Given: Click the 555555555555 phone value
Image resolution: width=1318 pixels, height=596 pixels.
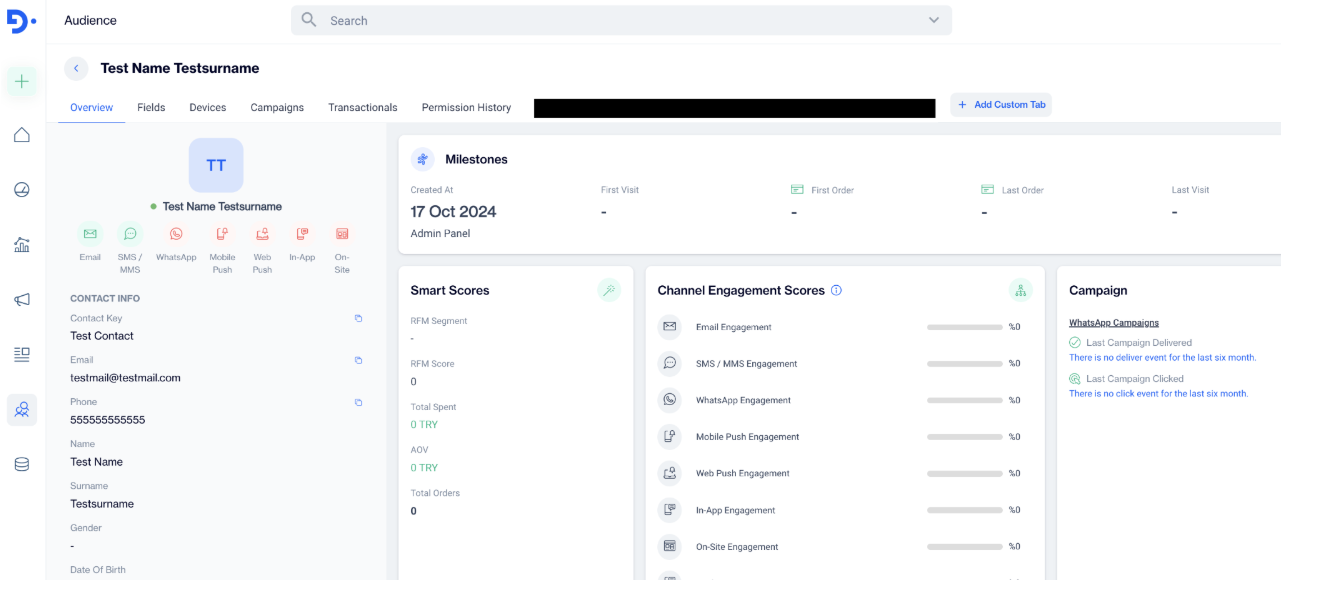Looking at the screenshot, I should tap(107, 420).
